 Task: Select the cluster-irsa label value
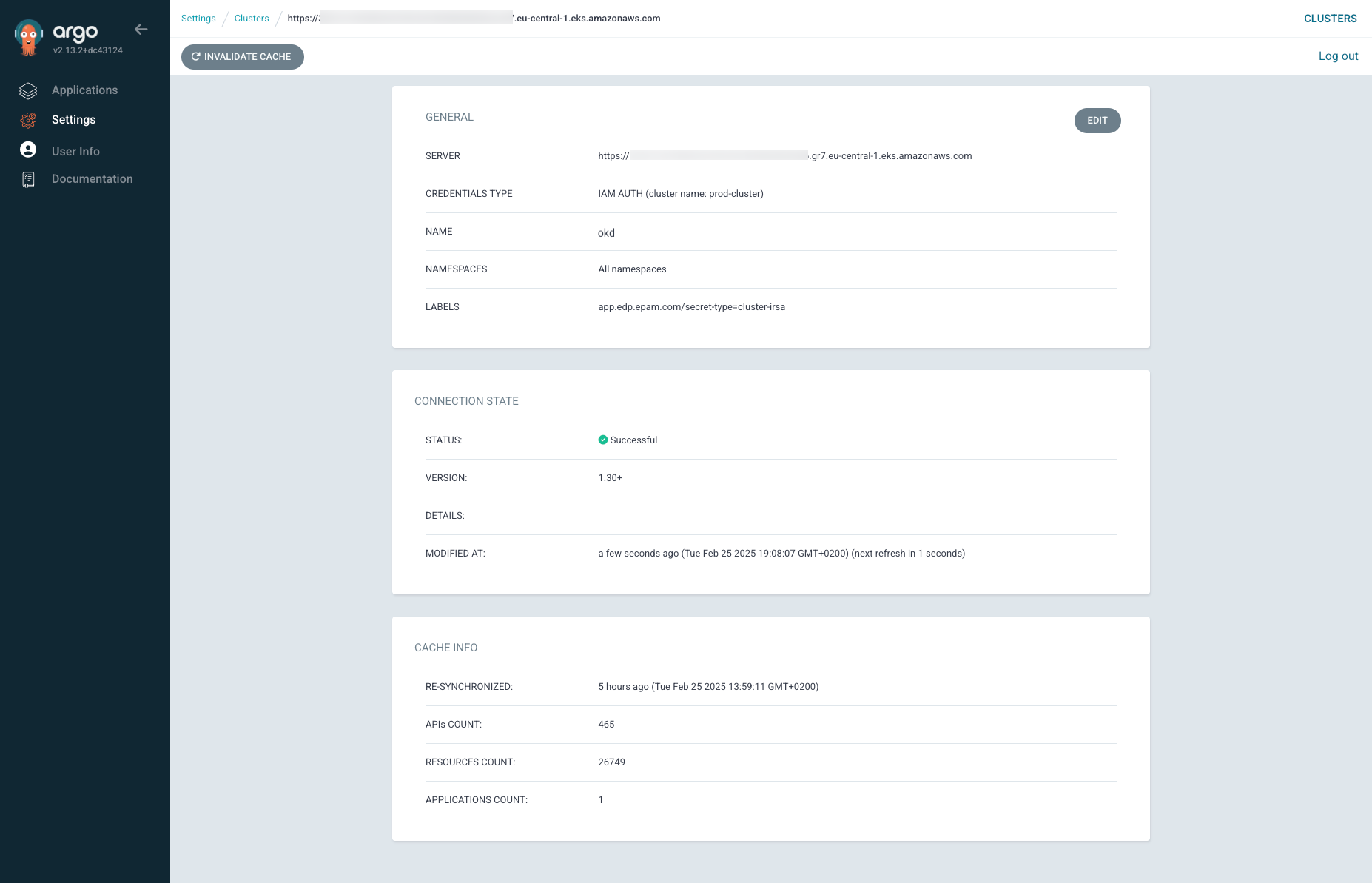click(692, 306)
